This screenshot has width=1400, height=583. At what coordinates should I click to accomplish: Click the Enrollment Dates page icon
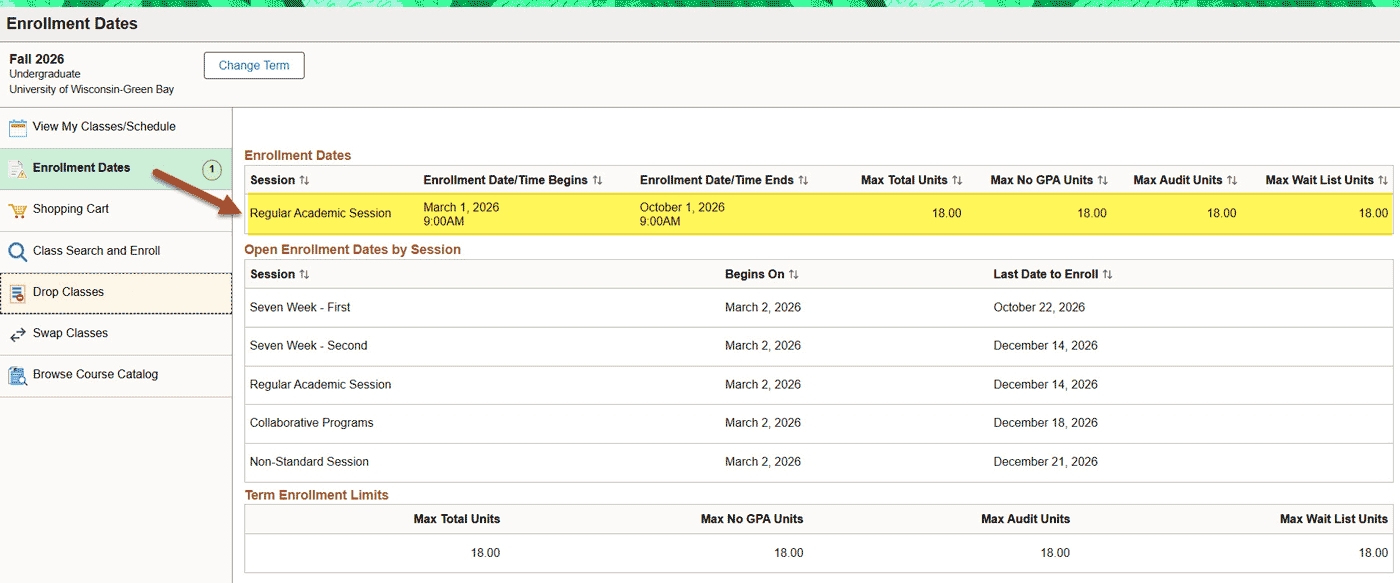[17, 167]
